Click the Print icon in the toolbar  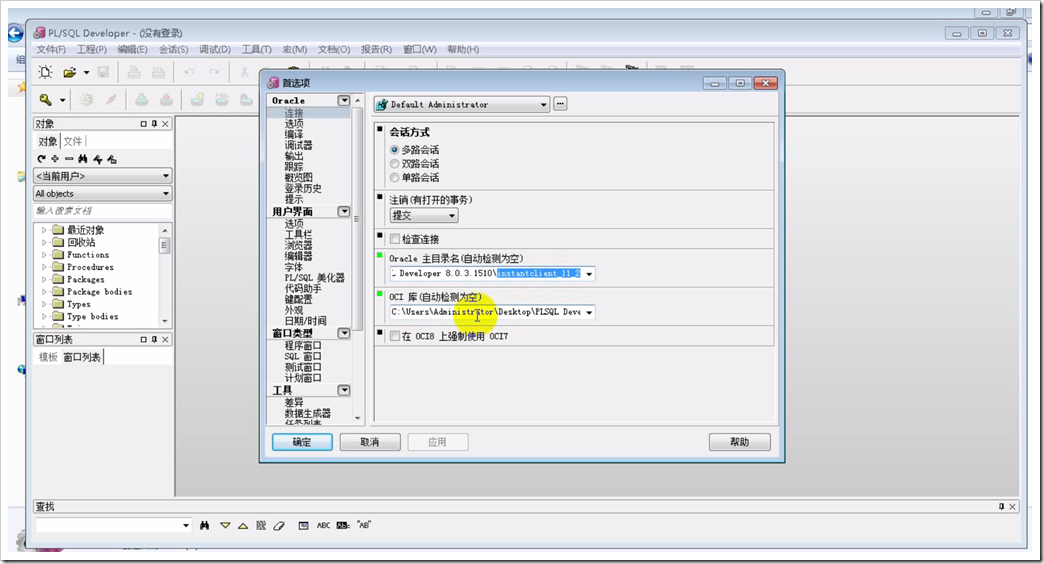coord(134,72)
